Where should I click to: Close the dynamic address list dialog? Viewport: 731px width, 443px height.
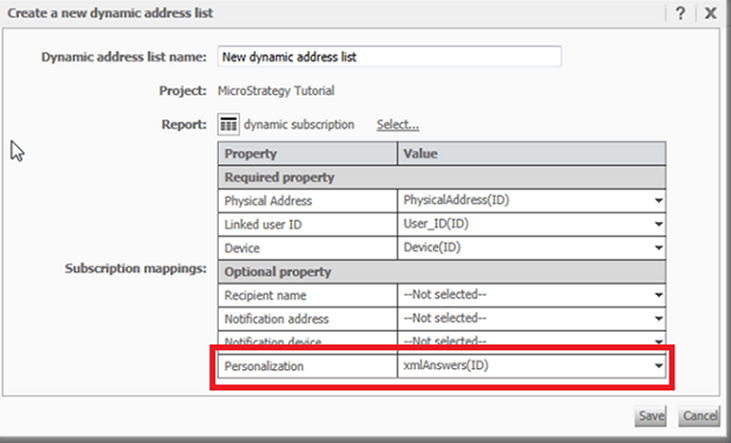pyautogui.click(x=710, y=13)
